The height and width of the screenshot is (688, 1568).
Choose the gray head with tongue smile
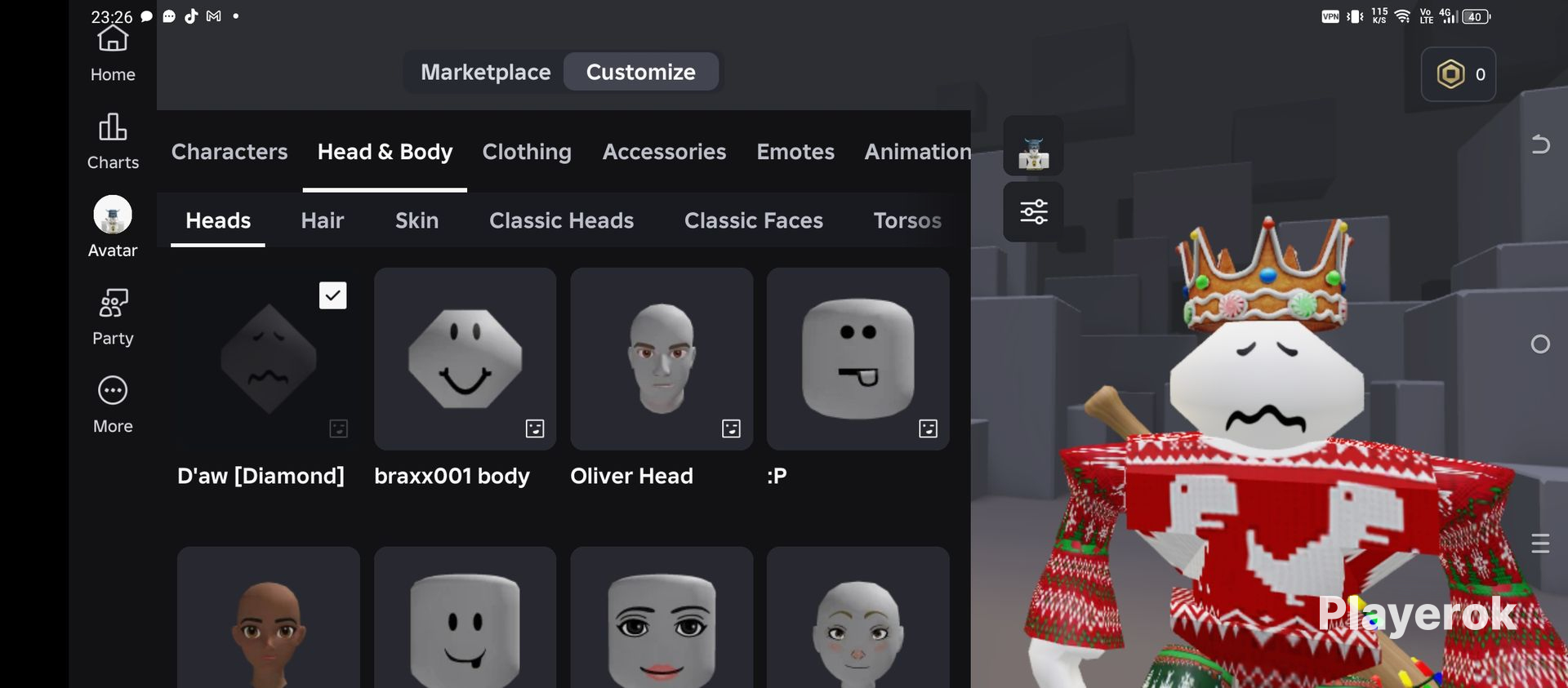465,618
